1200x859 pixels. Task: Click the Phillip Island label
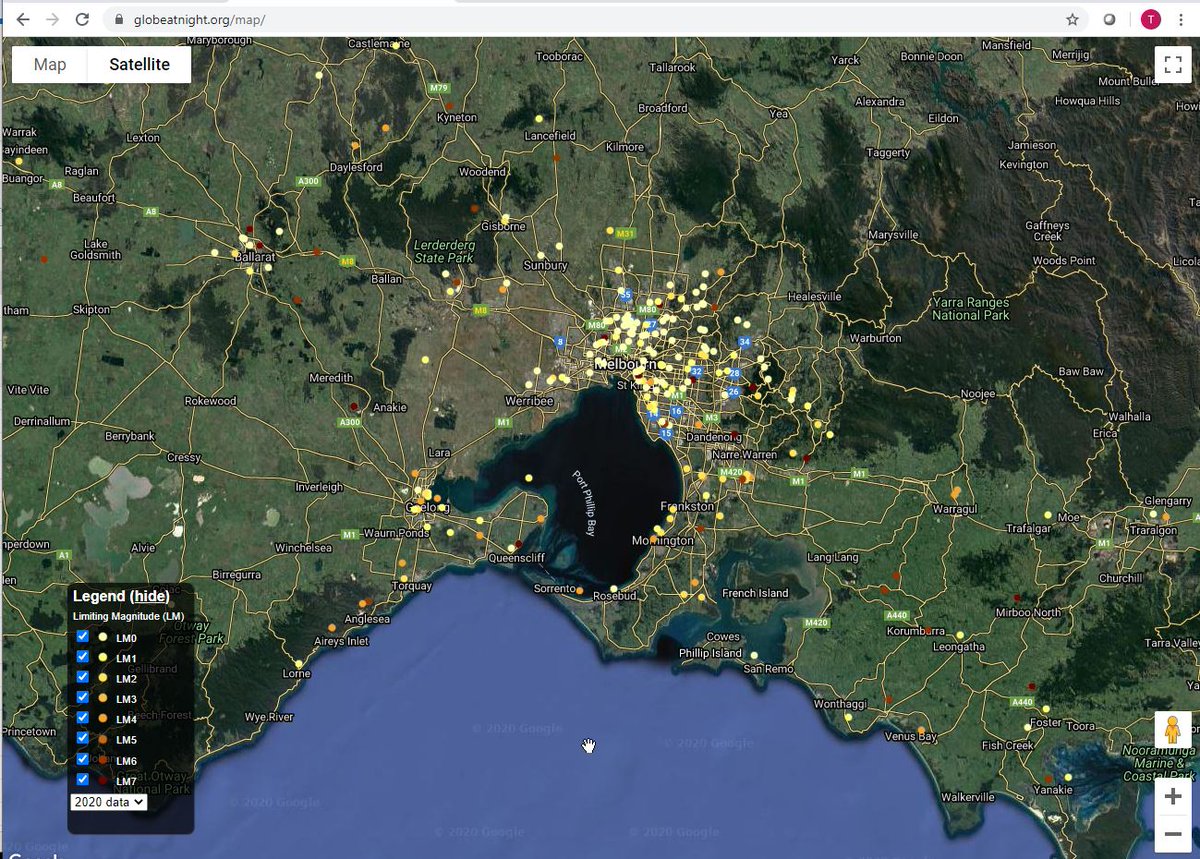tap(710, 653)
